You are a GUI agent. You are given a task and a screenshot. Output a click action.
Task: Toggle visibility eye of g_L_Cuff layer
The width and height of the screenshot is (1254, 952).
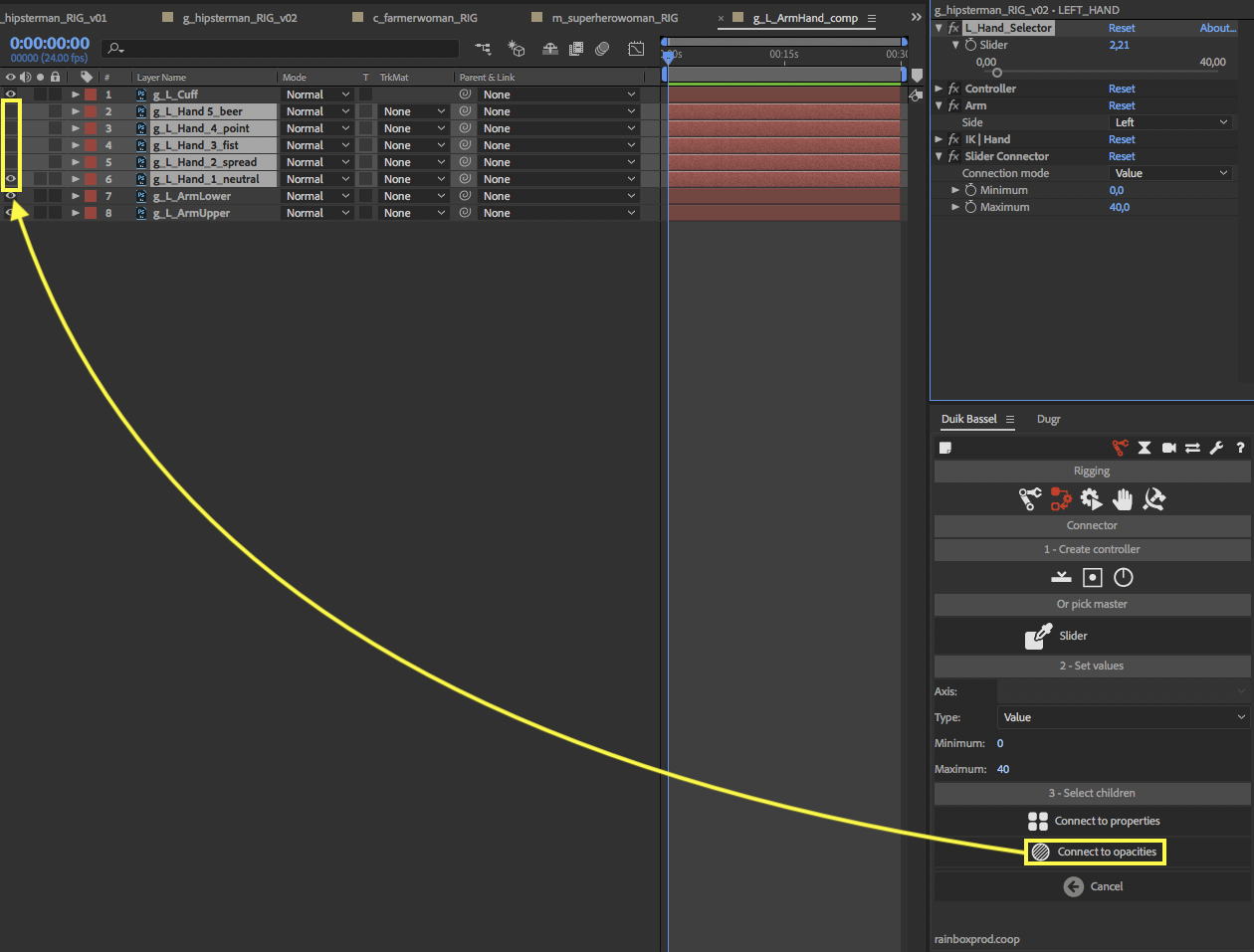click(x=11, y=95)
